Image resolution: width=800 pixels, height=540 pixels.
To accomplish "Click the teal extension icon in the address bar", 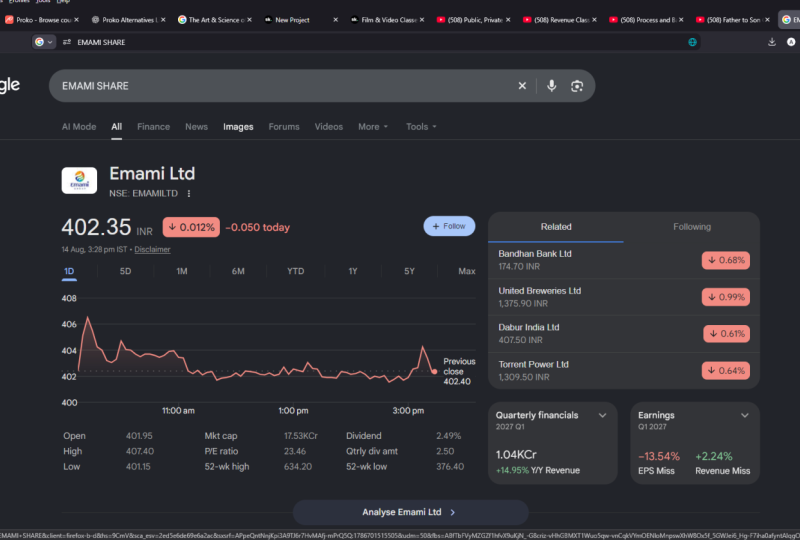I will (x=692, y=42).
